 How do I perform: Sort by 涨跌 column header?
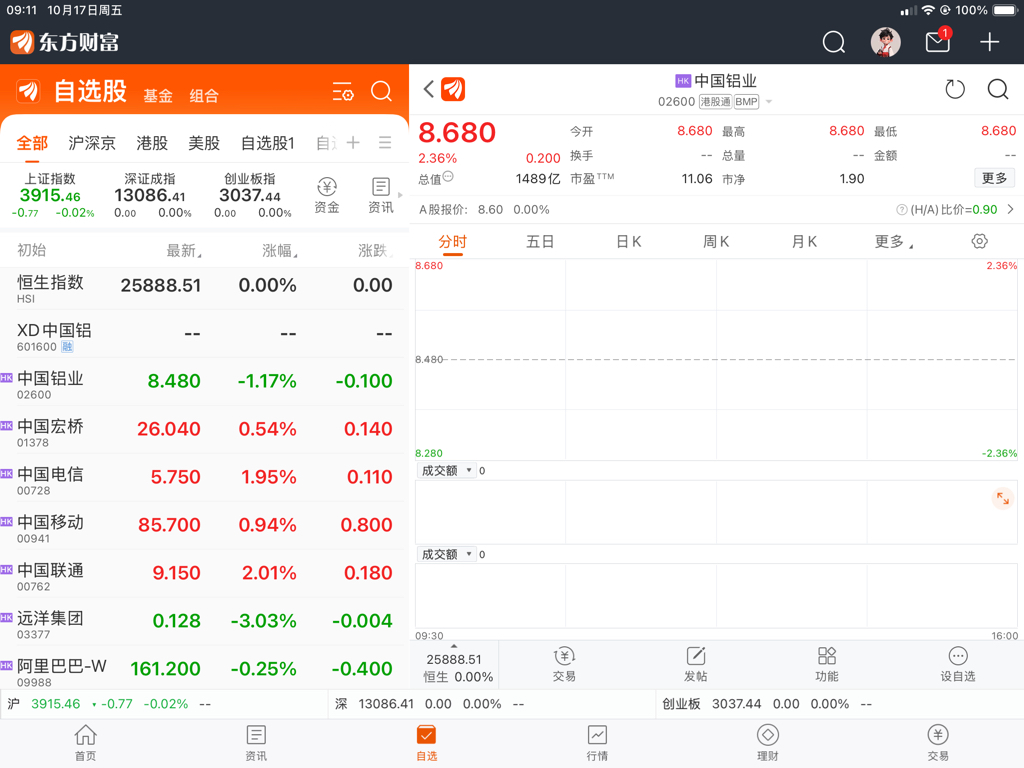point(375,251)
